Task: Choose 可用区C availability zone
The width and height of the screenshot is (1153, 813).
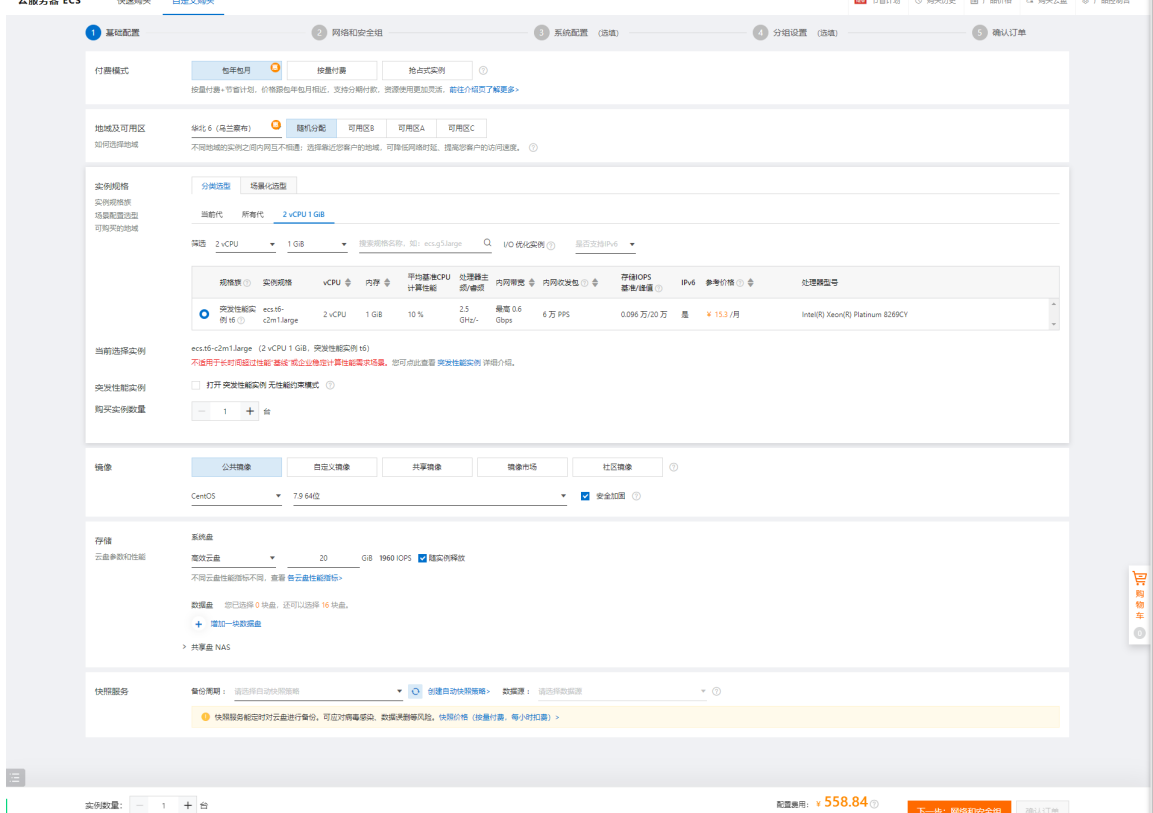Action: point(461,128)
